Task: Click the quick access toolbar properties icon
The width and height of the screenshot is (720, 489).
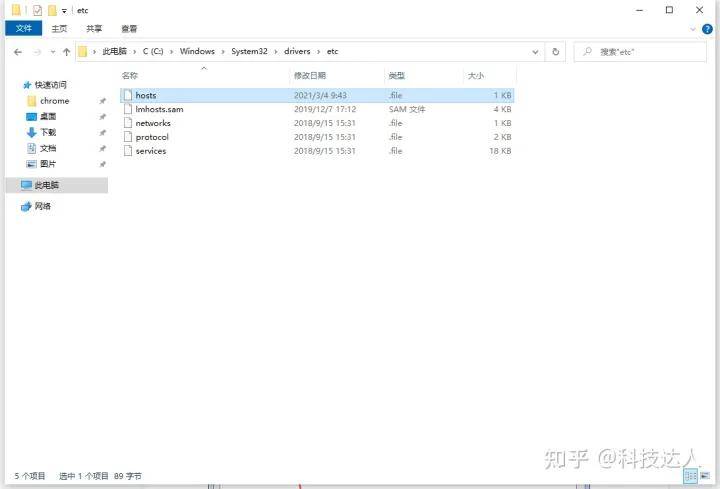Action: 38,10
